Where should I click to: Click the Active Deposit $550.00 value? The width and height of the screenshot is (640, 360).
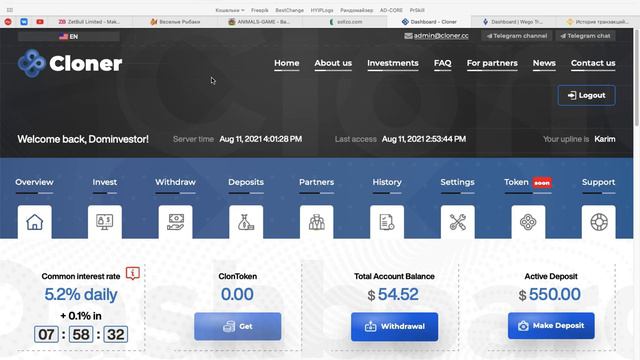coord(549,294)
